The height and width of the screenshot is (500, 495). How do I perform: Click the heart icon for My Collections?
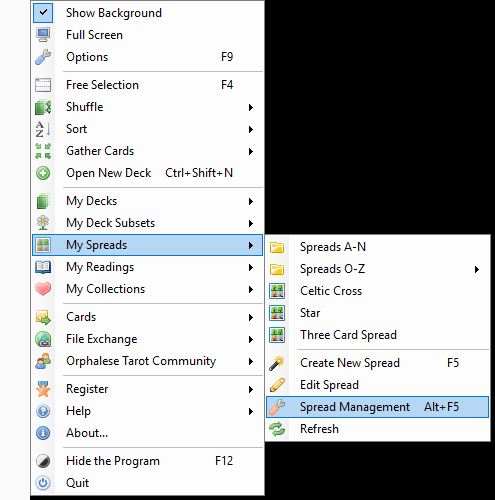(43, 289)
